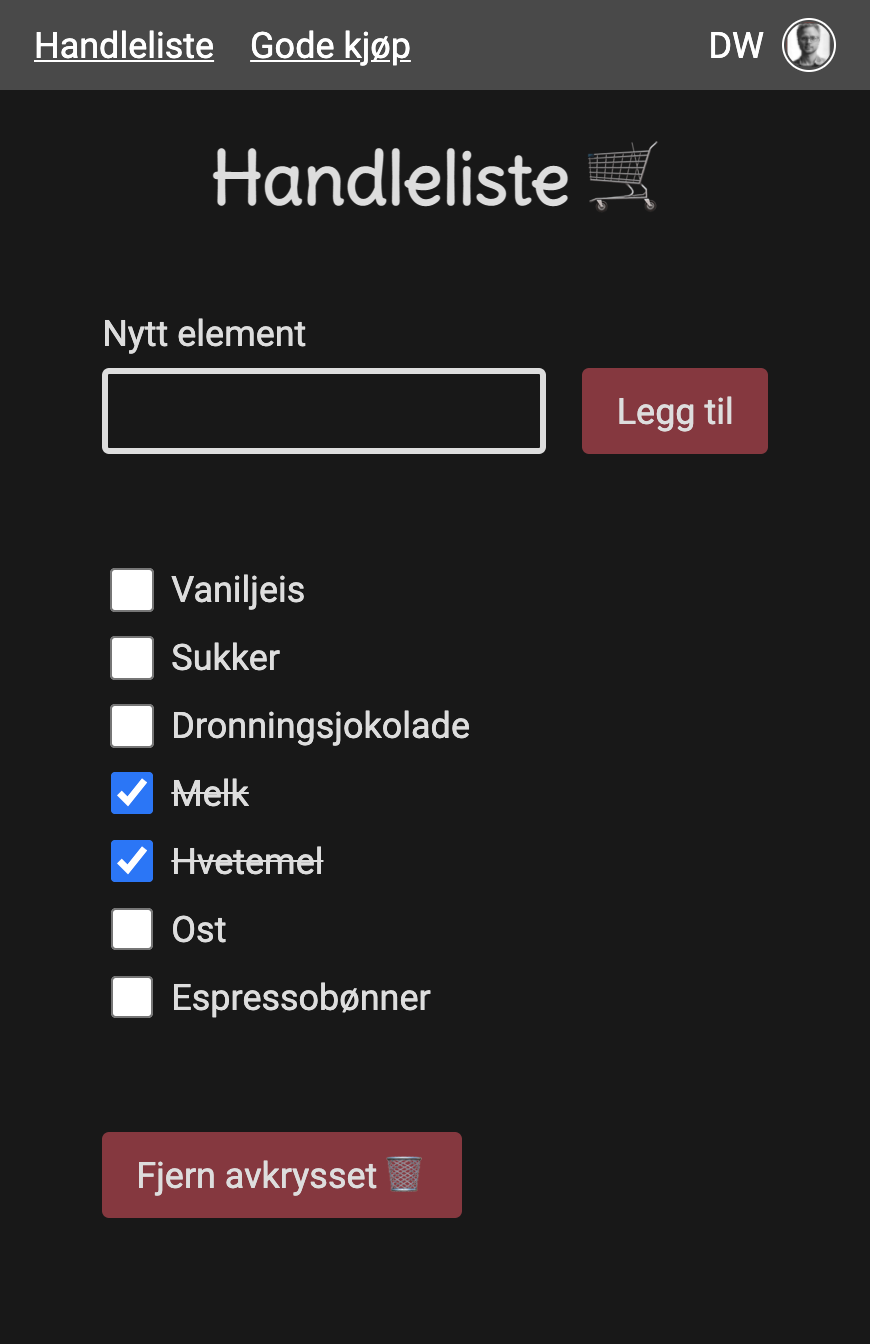Click the Nytt element label

pos(204,333)
